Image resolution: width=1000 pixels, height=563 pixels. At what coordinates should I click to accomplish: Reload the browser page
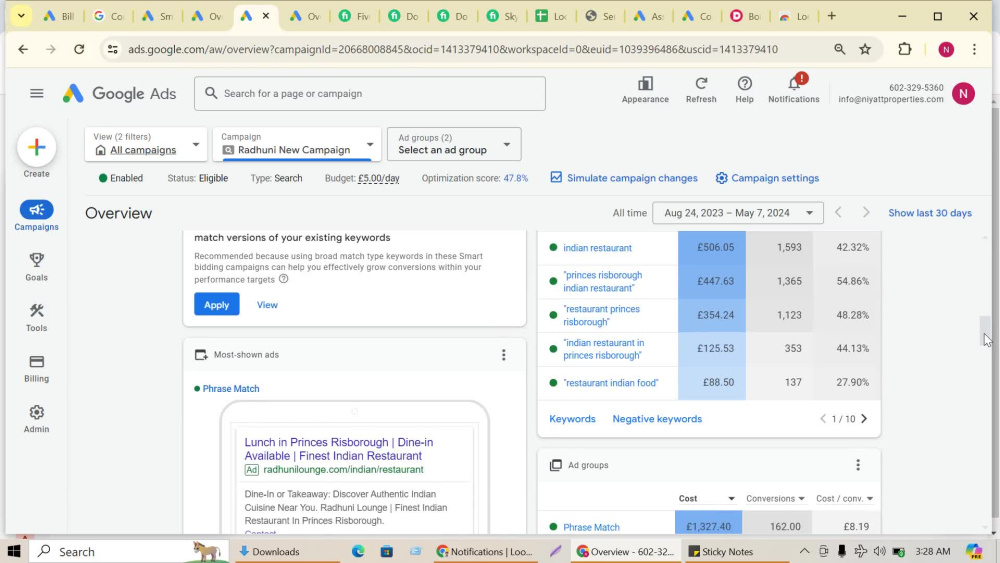point(79,49)
